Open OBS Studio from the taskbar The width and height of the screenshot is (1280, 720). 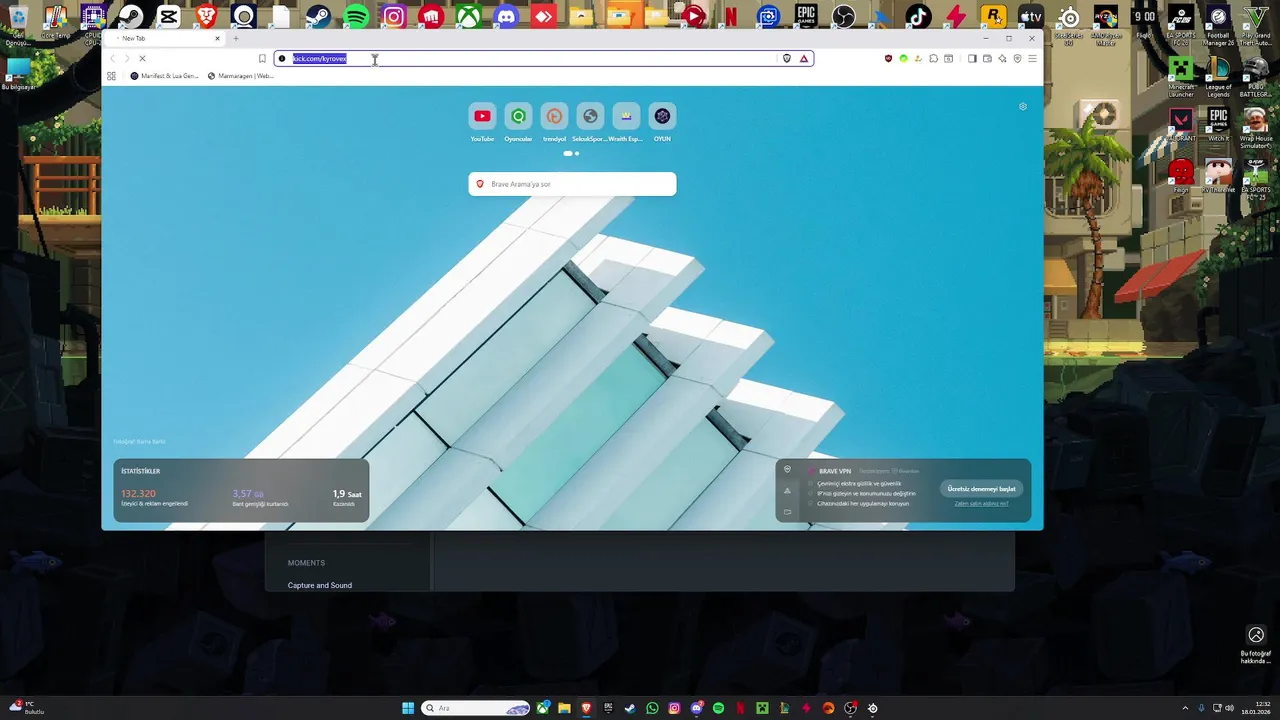tap(850, 708)
